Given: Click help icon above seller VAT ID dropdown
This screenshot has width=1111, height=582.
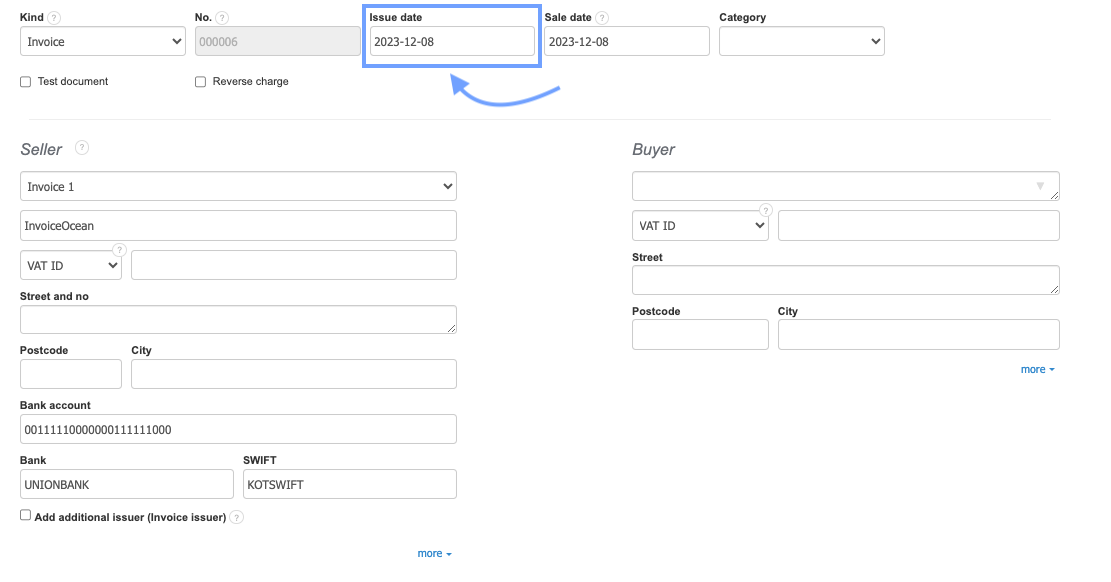Looking at the screenshot, I should 119,250.
